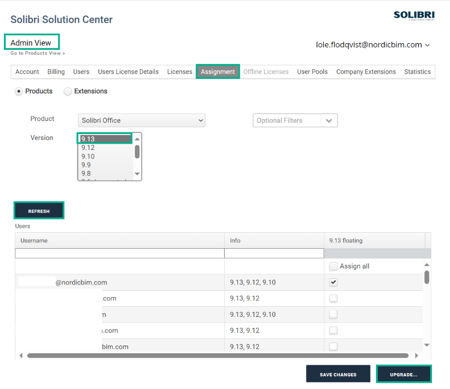Uncheck floating license for first nordicbim.com user
Screen dimensions: 450x389
click(x=333, y=282)
